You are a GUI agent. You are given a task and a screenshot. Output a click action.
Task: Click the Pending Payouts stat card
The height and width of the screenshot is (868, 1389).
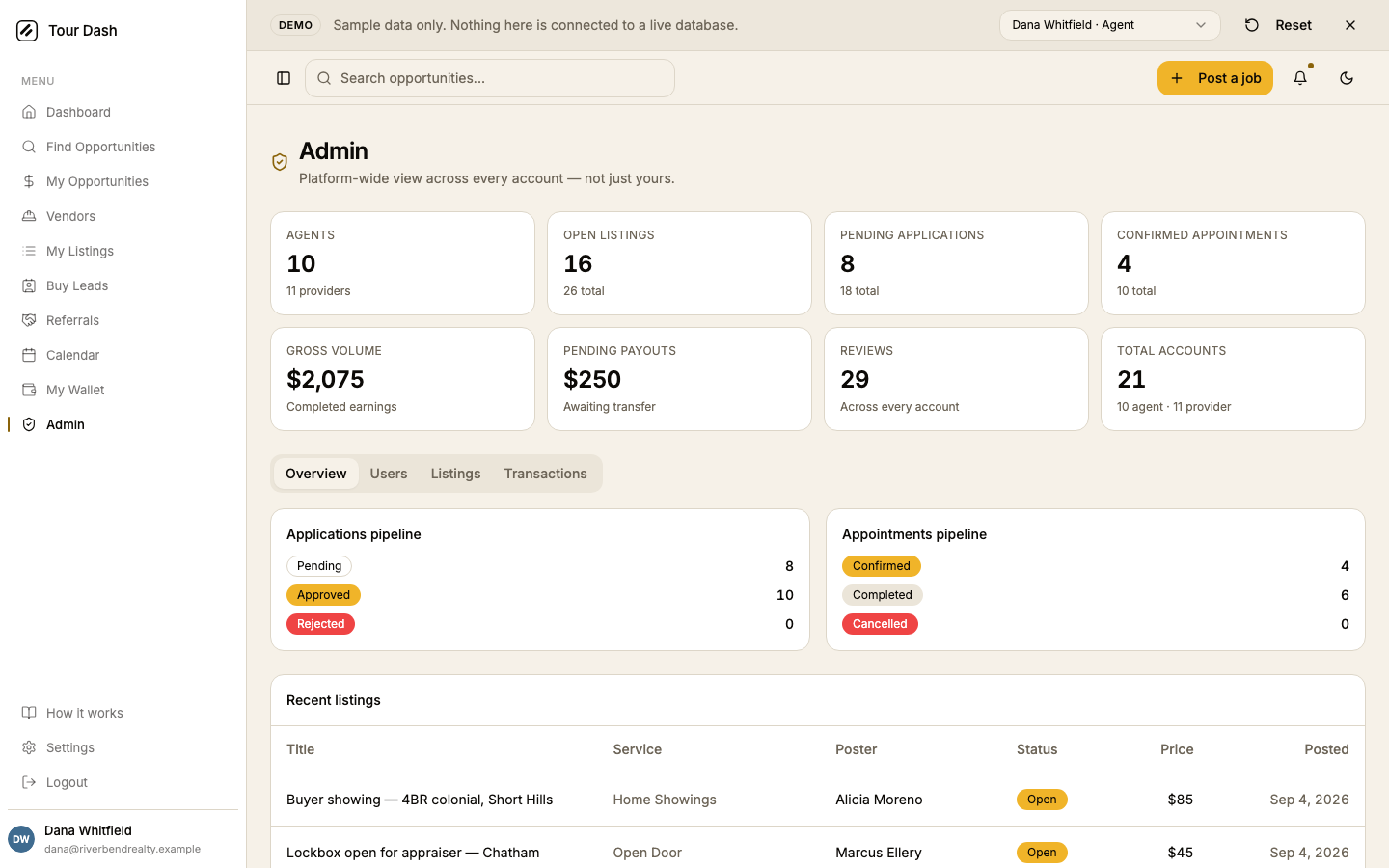(x=679, y=379)
